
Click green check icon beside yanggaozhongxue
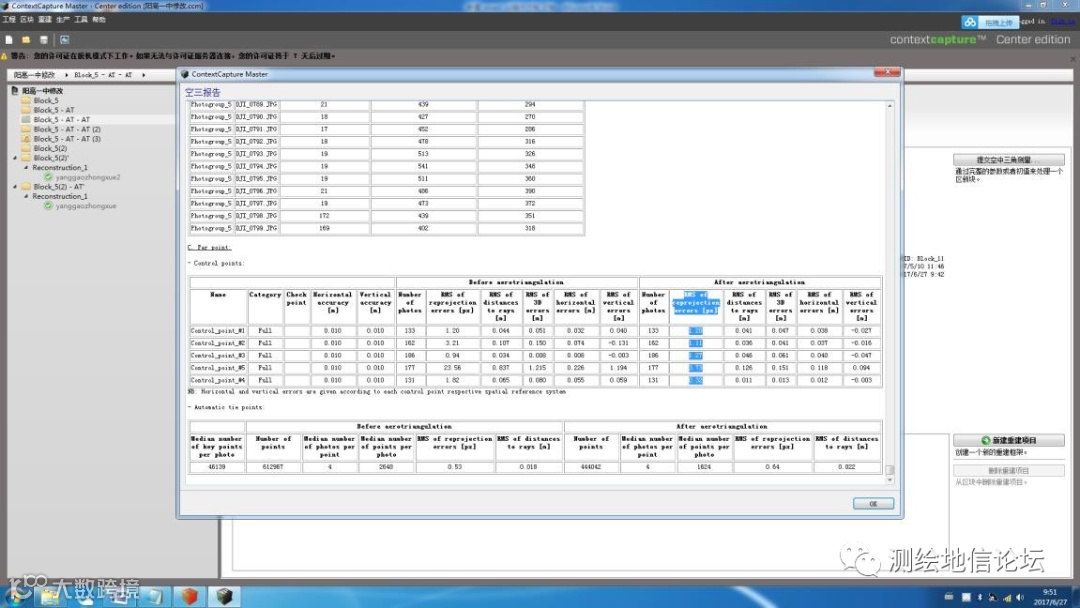point(48,206)
